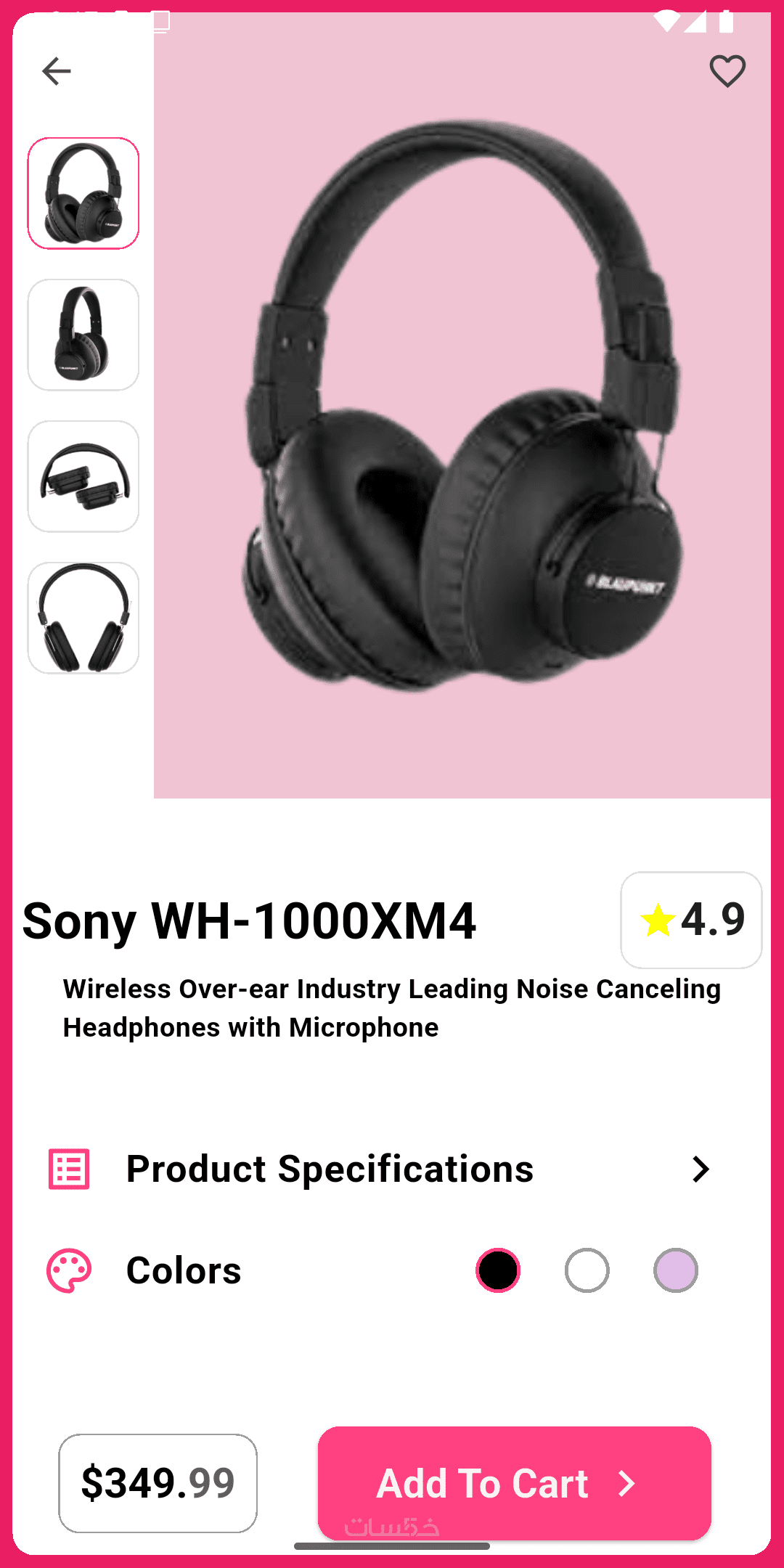Select third thumbnail, folded flat headphones

coord(83,476)
